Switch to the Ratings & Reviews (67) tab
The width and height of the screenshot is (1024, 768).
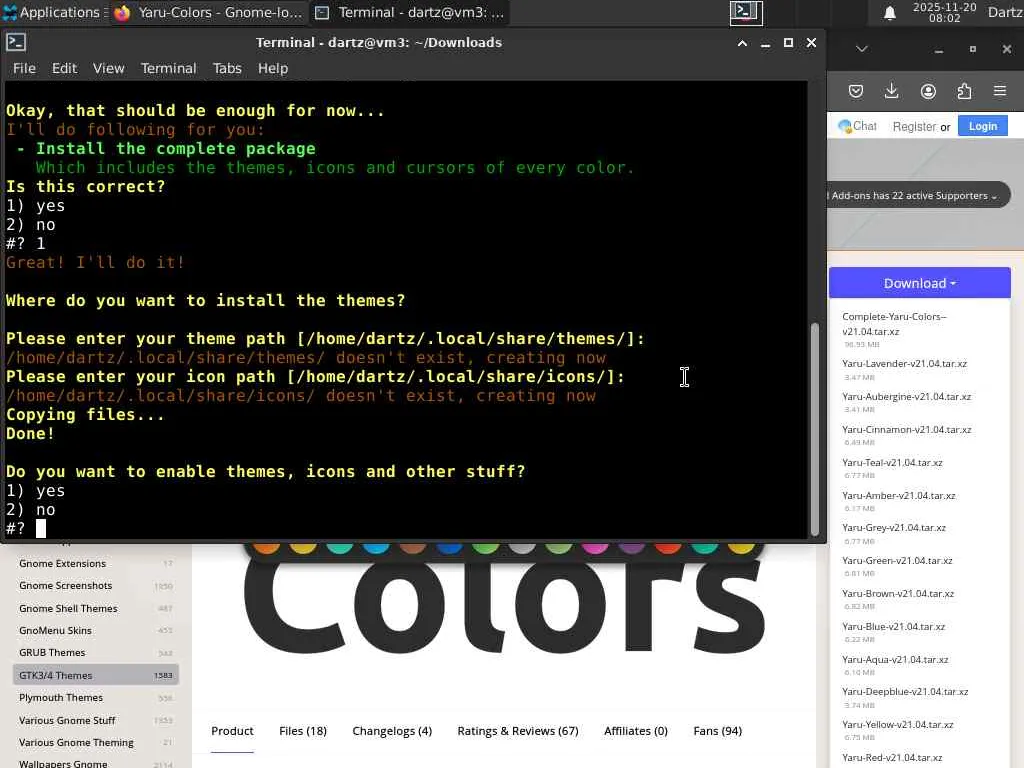click(518, 731)
